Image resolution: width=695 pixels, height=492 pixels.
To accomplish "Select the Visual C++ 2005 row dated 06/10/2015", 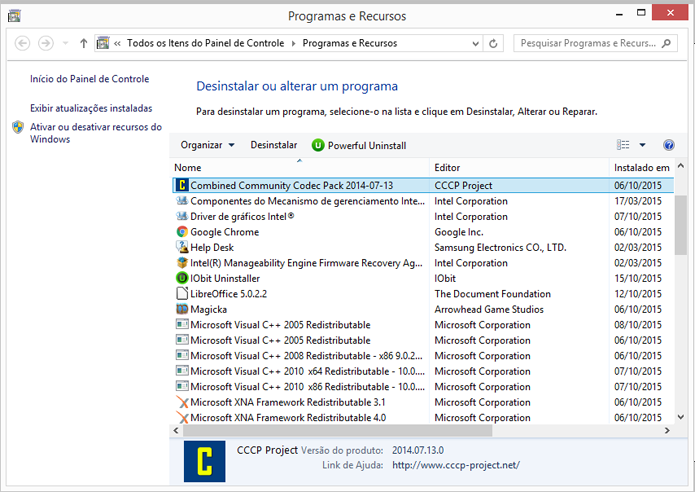I will click(x=423, y=340).
